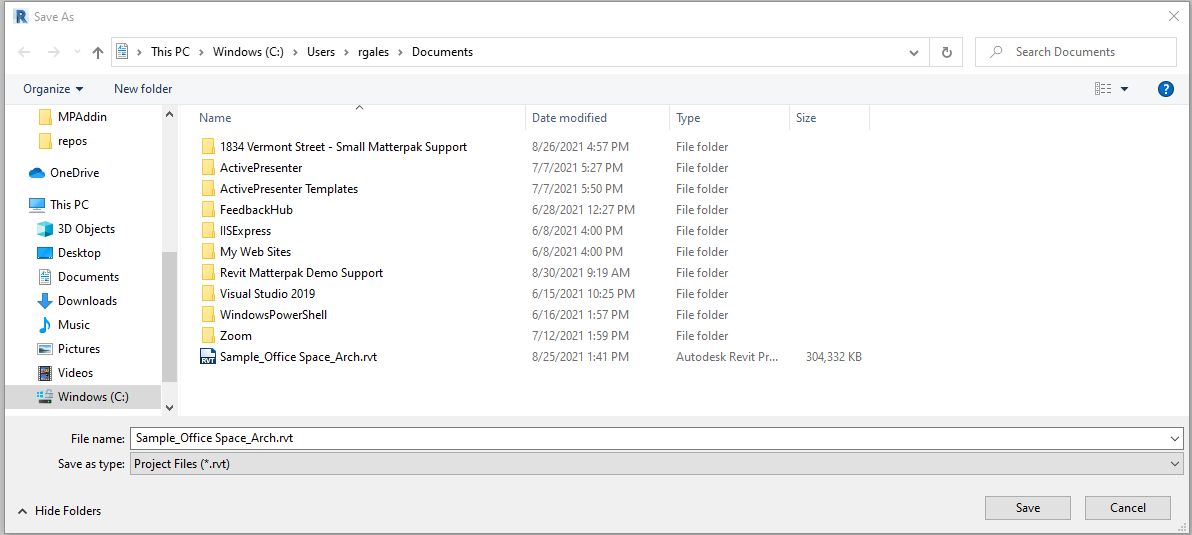Open the recent locations dropdown arrow
The image size is (1192, 535).
click(x=77, y=52)
